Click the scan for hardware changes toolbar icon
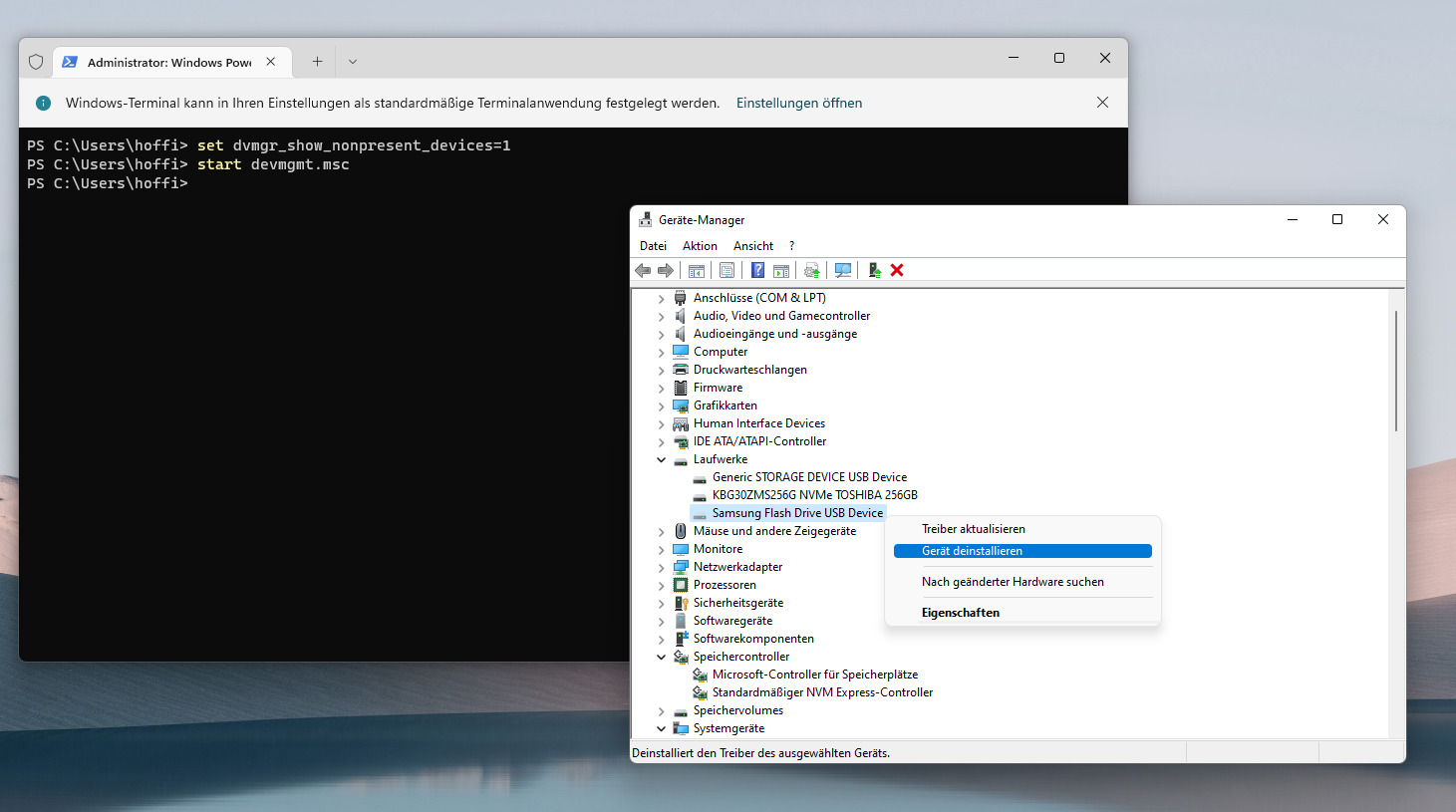This screenshot has height=812, width=1456. pyautogui.click(x=843, y=270)
